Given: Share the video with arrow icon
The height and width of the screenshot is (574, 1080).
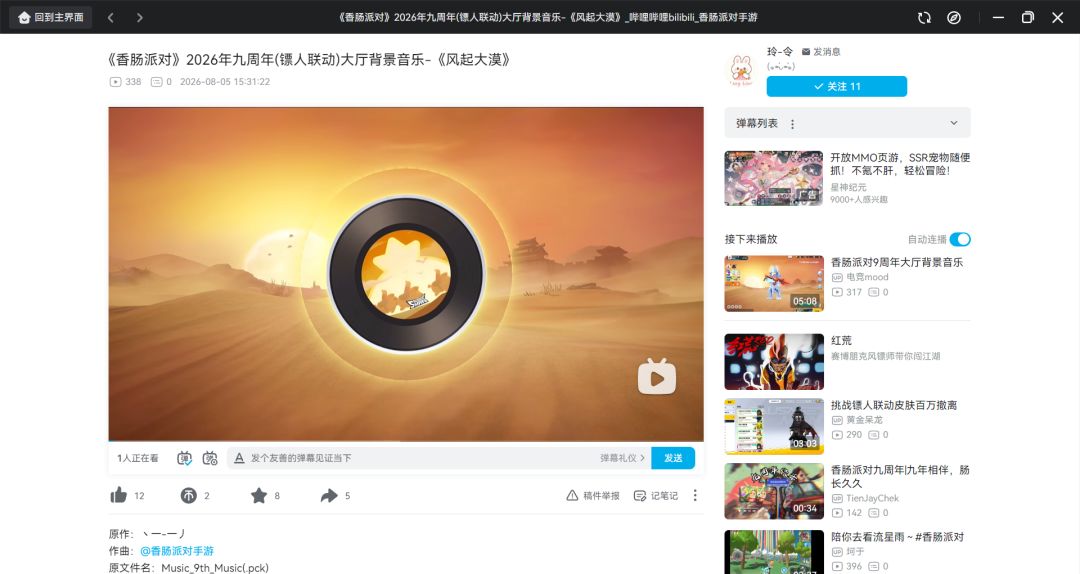Looking at the screenshot, I should (x=329, y=495).
